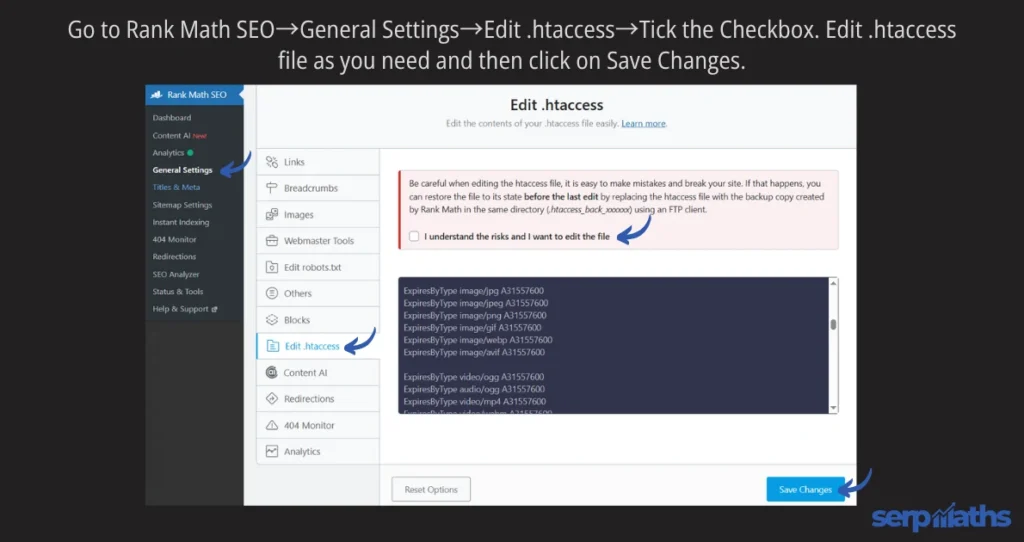Click the 'Edit .htaccess' page heading
1024x542 pixels.
(556, 104)
